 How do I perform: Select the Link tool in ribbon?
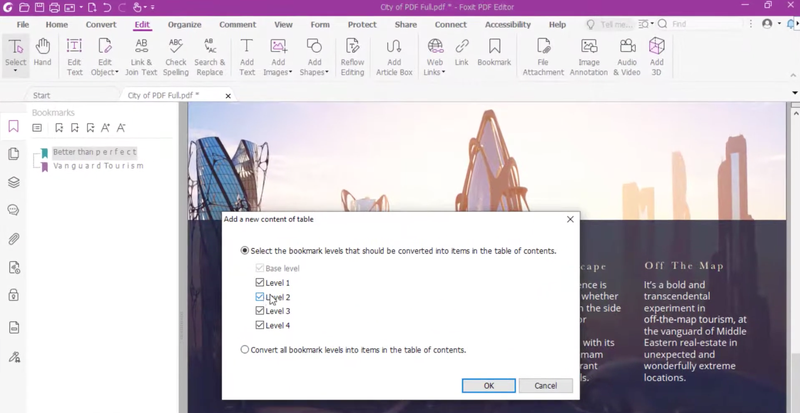pyautogui.click(x=462, y=53)
